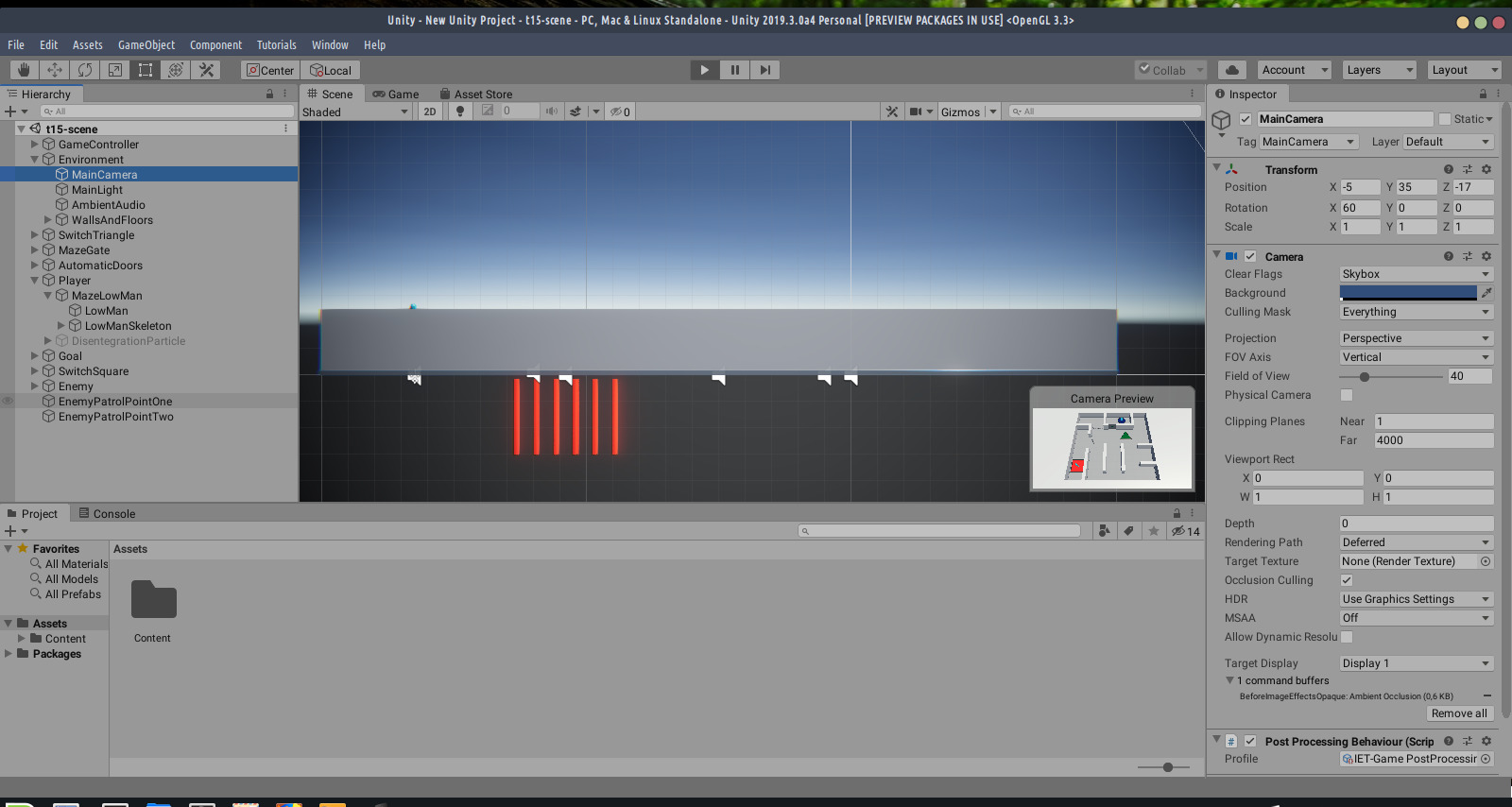
Task: Open cloud services panel
Action: [x=1231, y=70]
